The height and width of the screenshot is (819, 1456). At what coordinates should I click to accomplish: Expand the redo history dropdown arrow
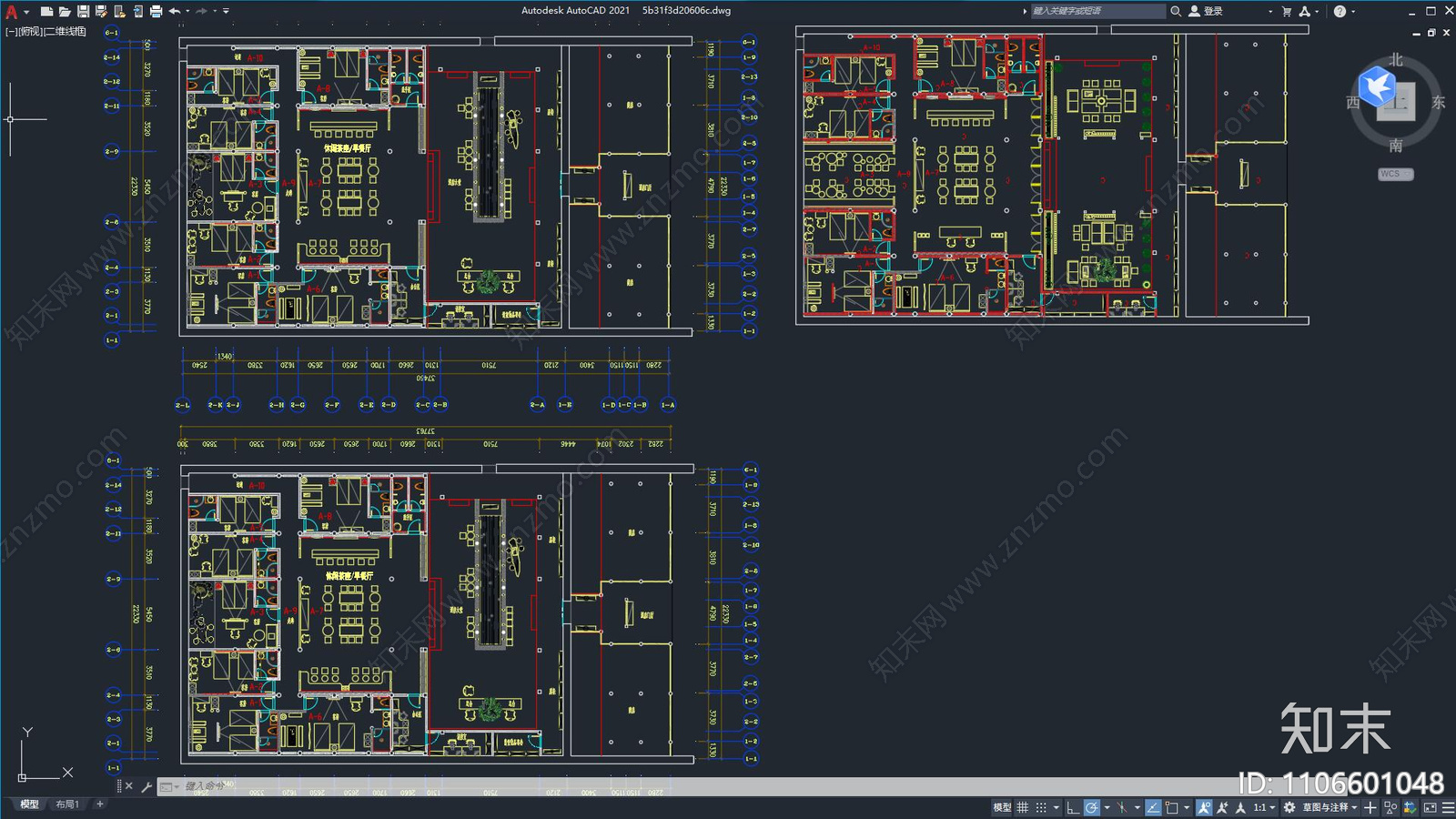[215, 12]
